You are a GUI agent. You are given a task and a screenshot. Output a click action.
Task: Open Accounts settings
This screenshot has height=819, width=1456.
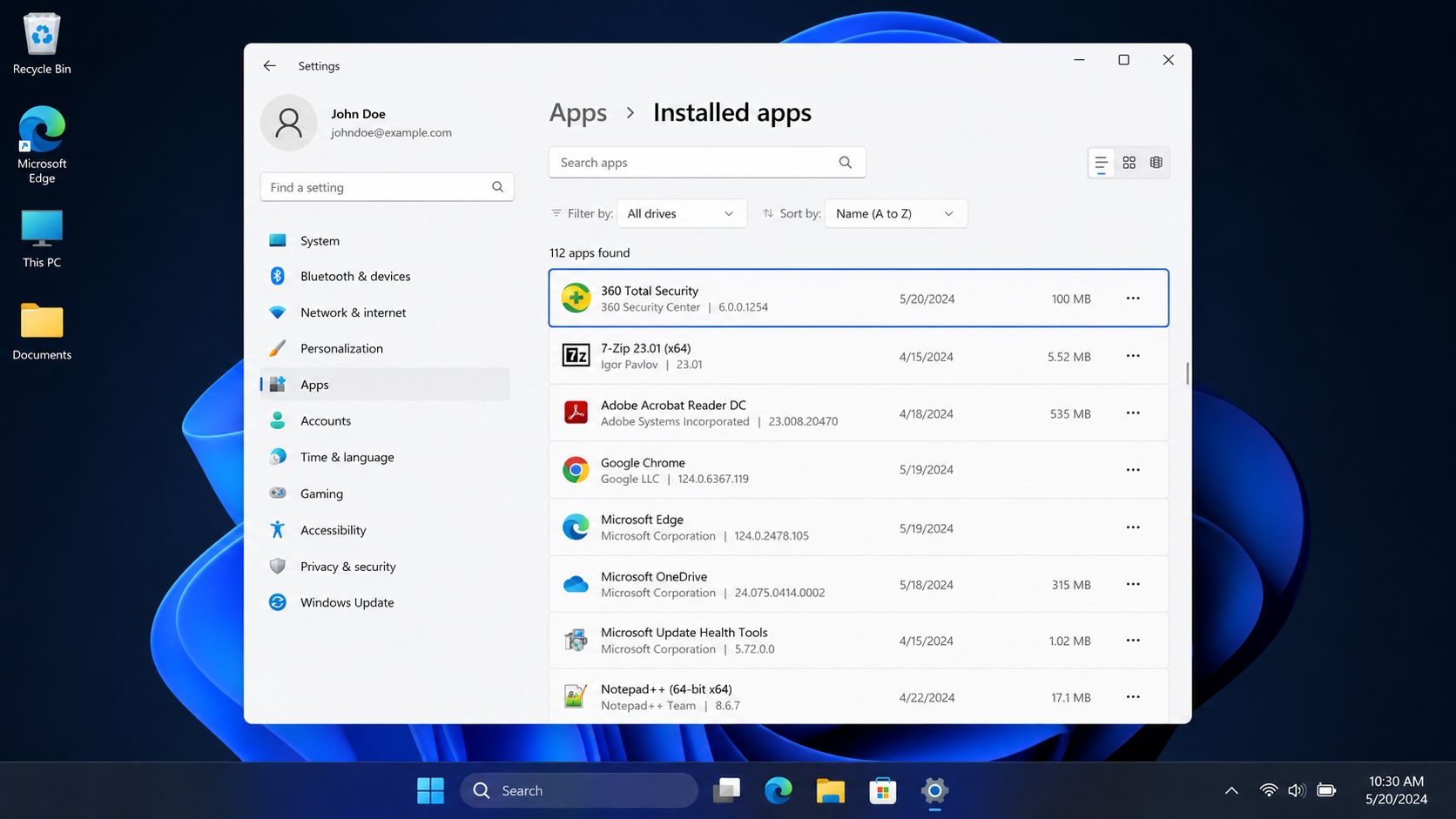385,421
